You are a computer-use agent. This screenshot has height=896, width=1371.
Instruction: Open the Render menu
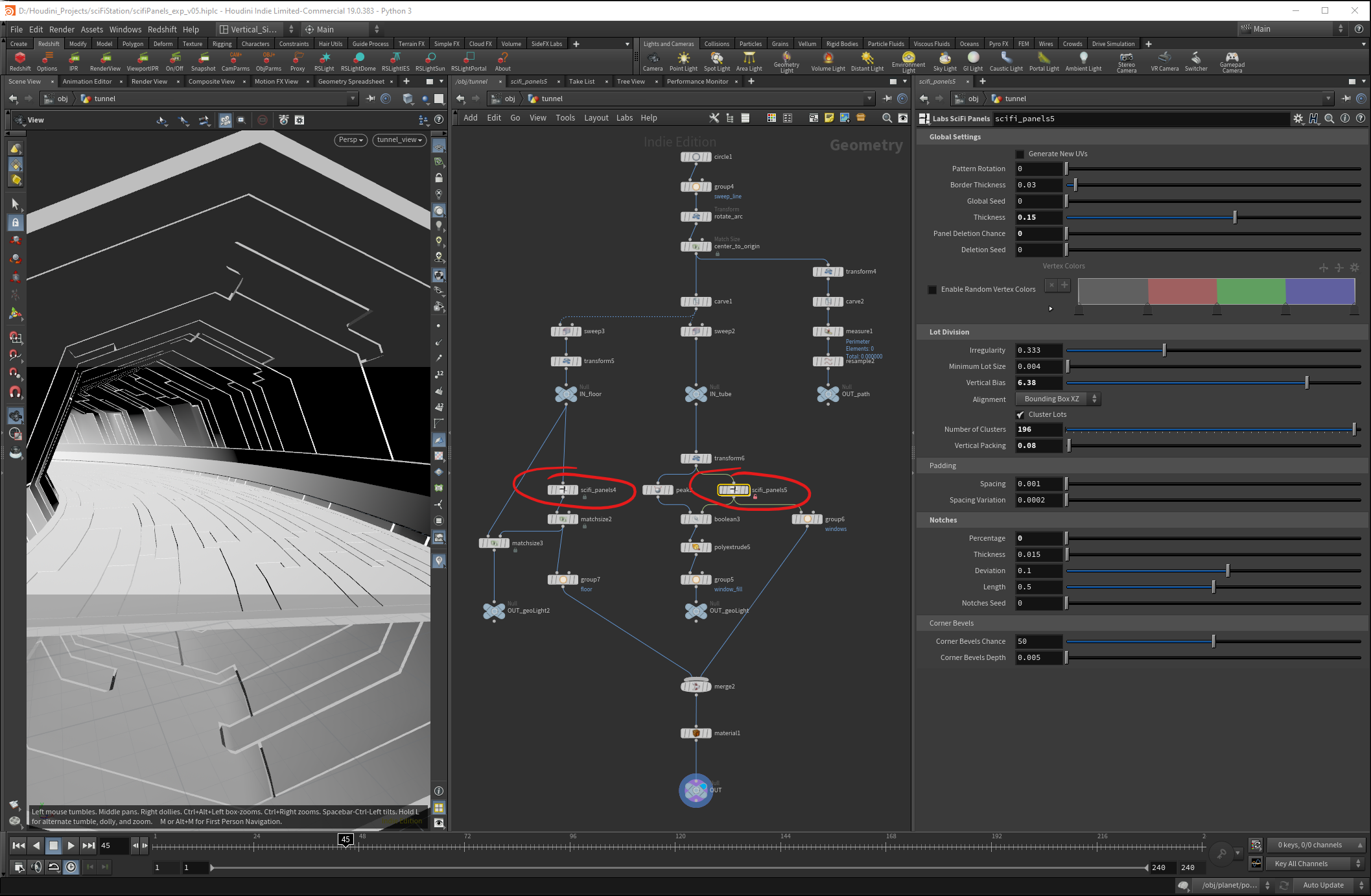coord(62,29)
